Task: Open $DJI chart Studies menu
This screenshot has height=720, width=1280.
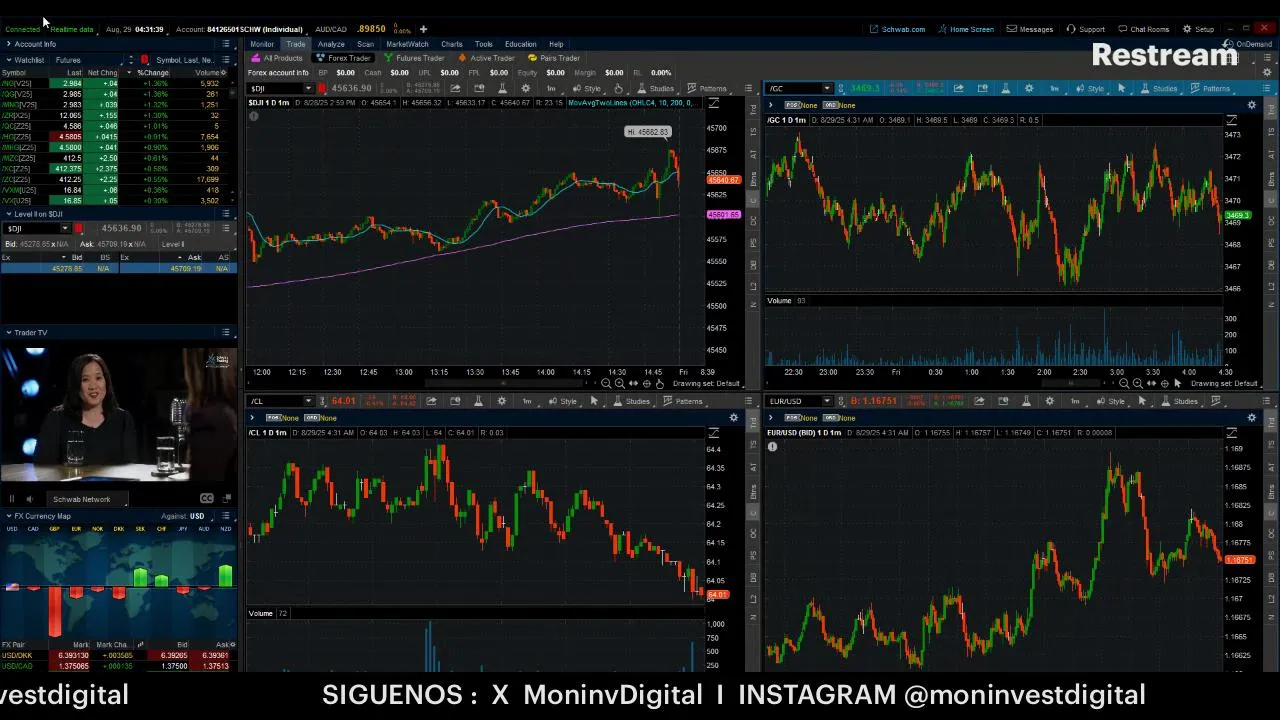Action: tap(655, 88)
